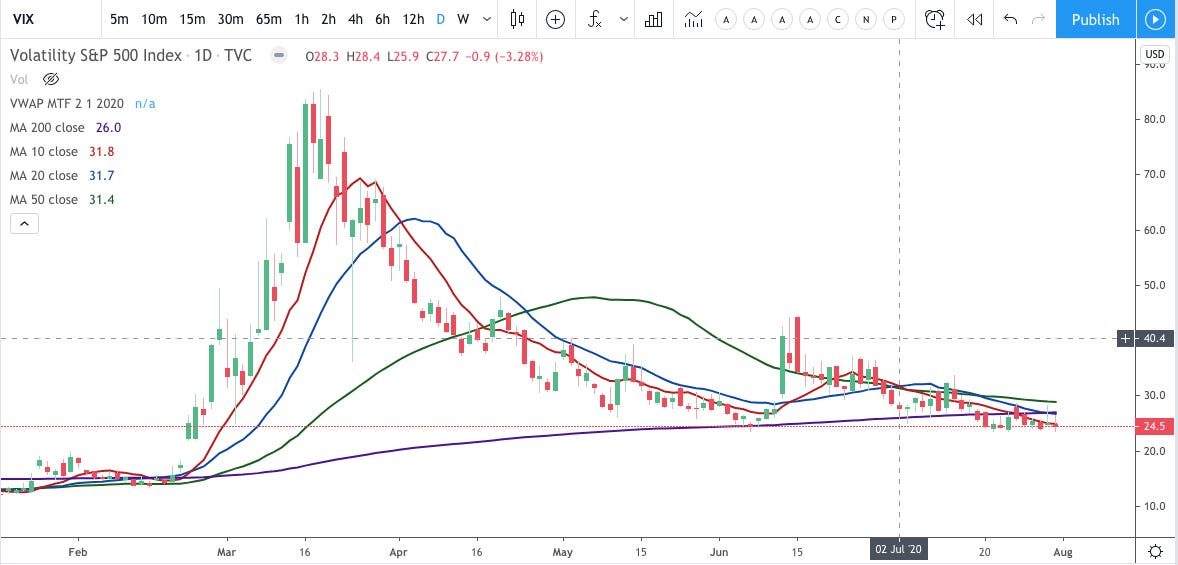Select the MA 50 close indicator label

pyautogui.click(x=44, y=200)
